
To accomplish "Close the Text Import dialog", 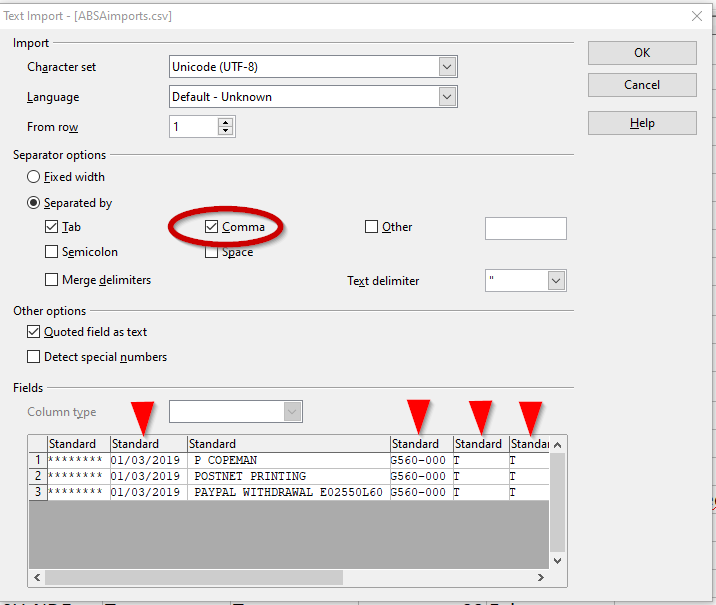I will [x=696, y=16].
